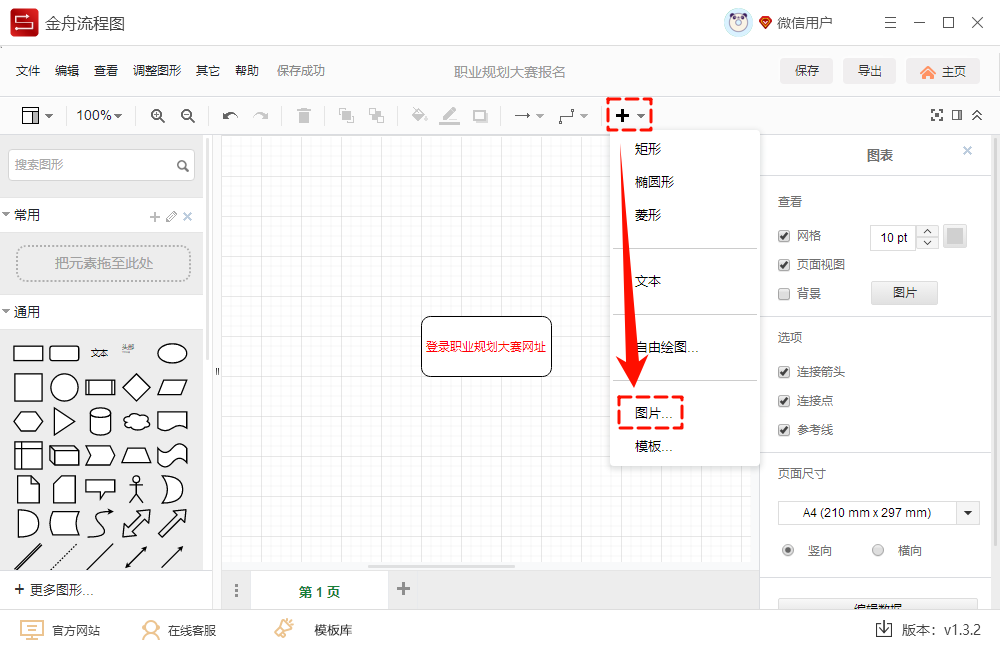This screenshot has height=649, width=1000.
Task: Choose 图片 from the open insert menu
Action: click(651, 411)
